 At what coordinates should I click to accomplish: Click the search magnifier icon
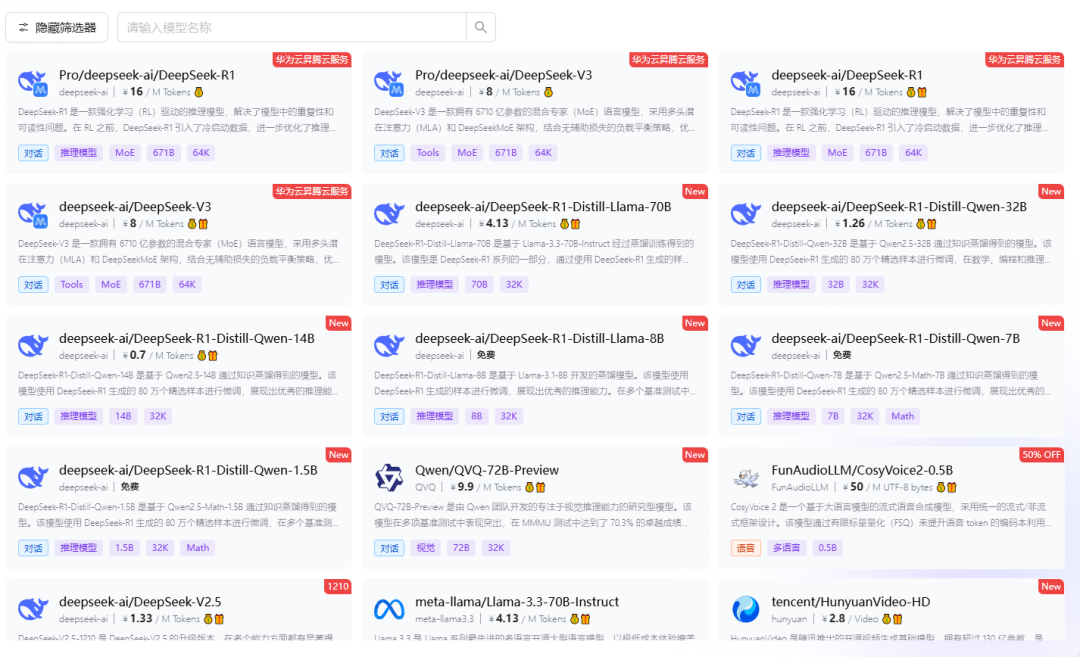click(481, 28)
